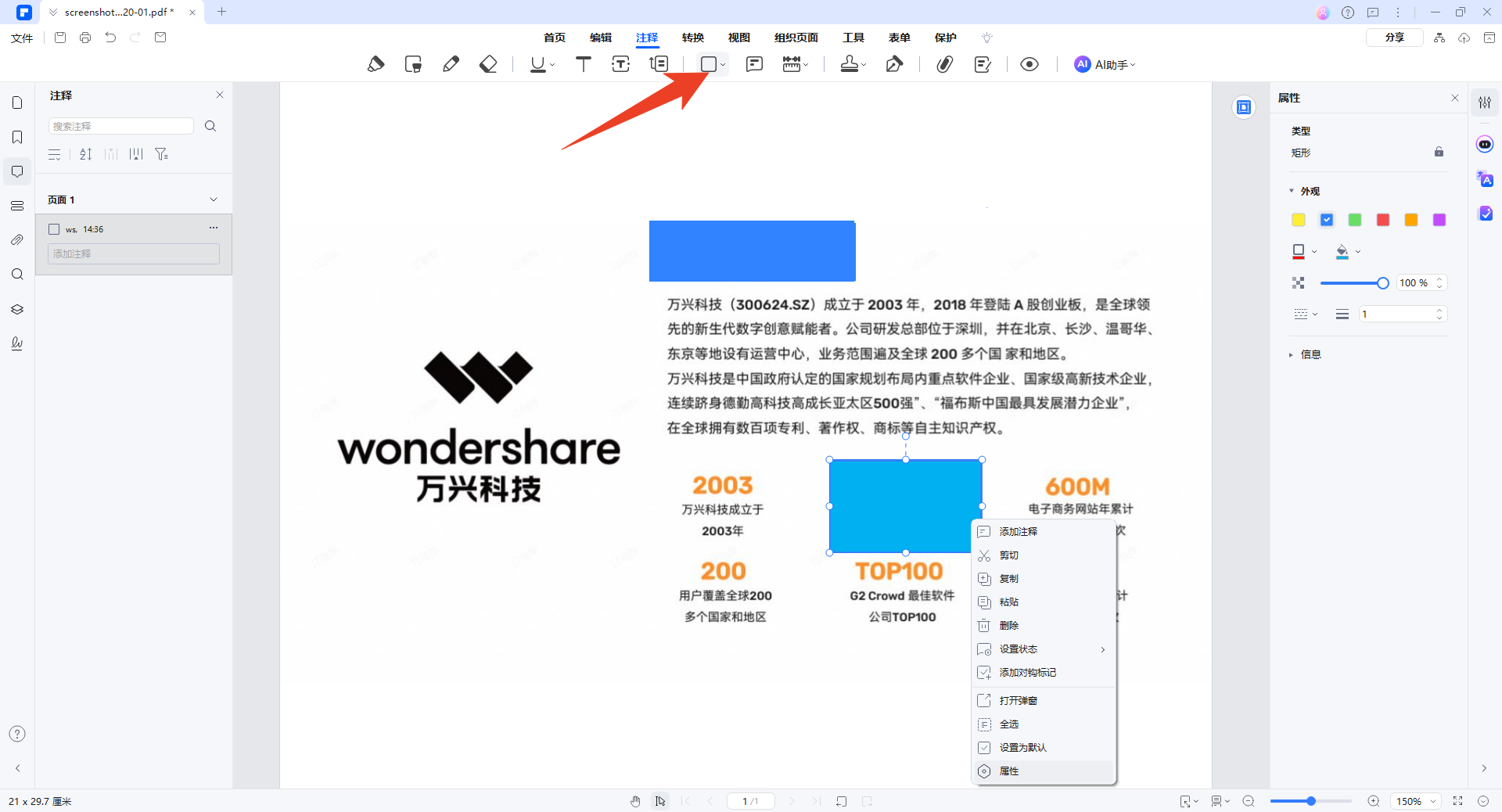Add a sticky note comment
This screenshot has height=812, width=1502.
[x=754, y=64]
